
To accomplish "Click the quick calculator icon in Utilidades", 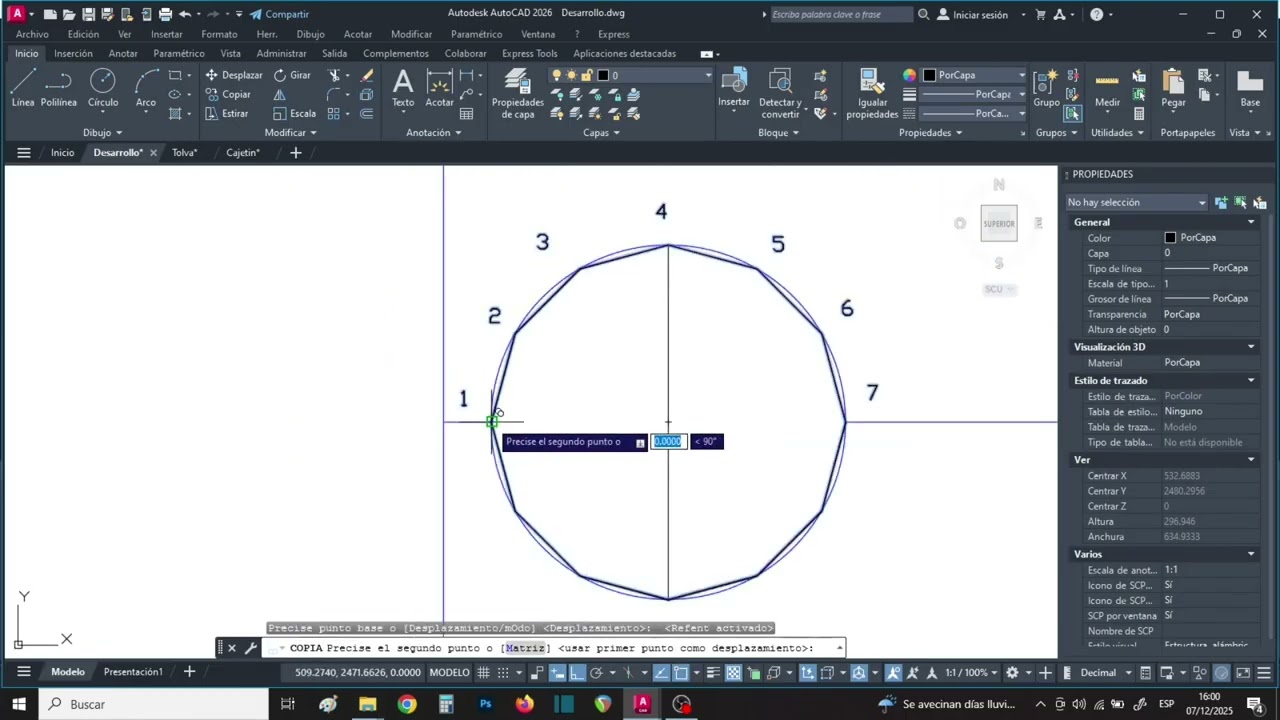I will [x=1139, y=113].
